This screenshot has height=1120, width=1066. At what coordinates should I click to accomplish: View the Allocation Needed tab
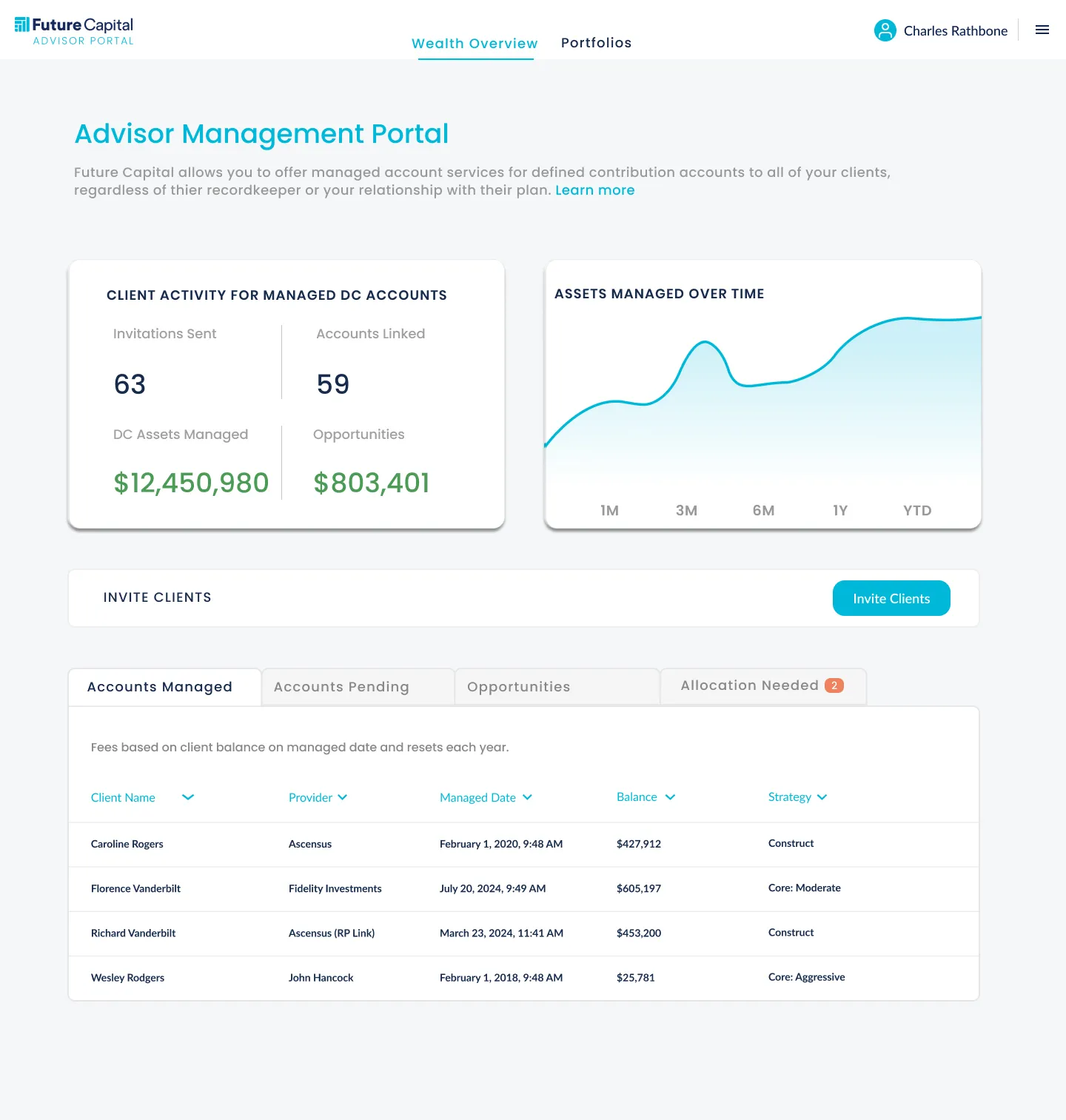point(763,686)
